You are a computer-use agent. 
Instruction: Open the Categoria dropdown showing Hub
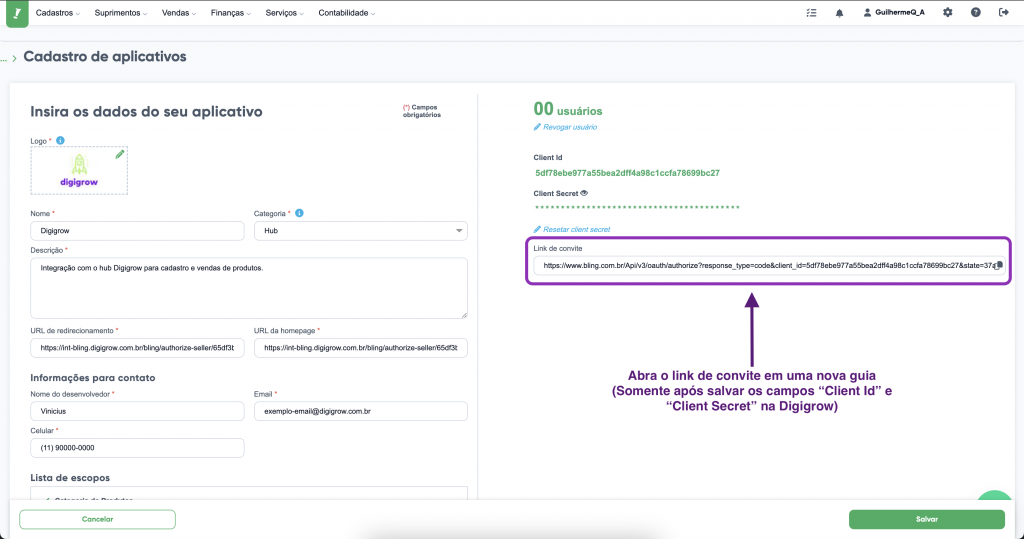pos(360,231)
